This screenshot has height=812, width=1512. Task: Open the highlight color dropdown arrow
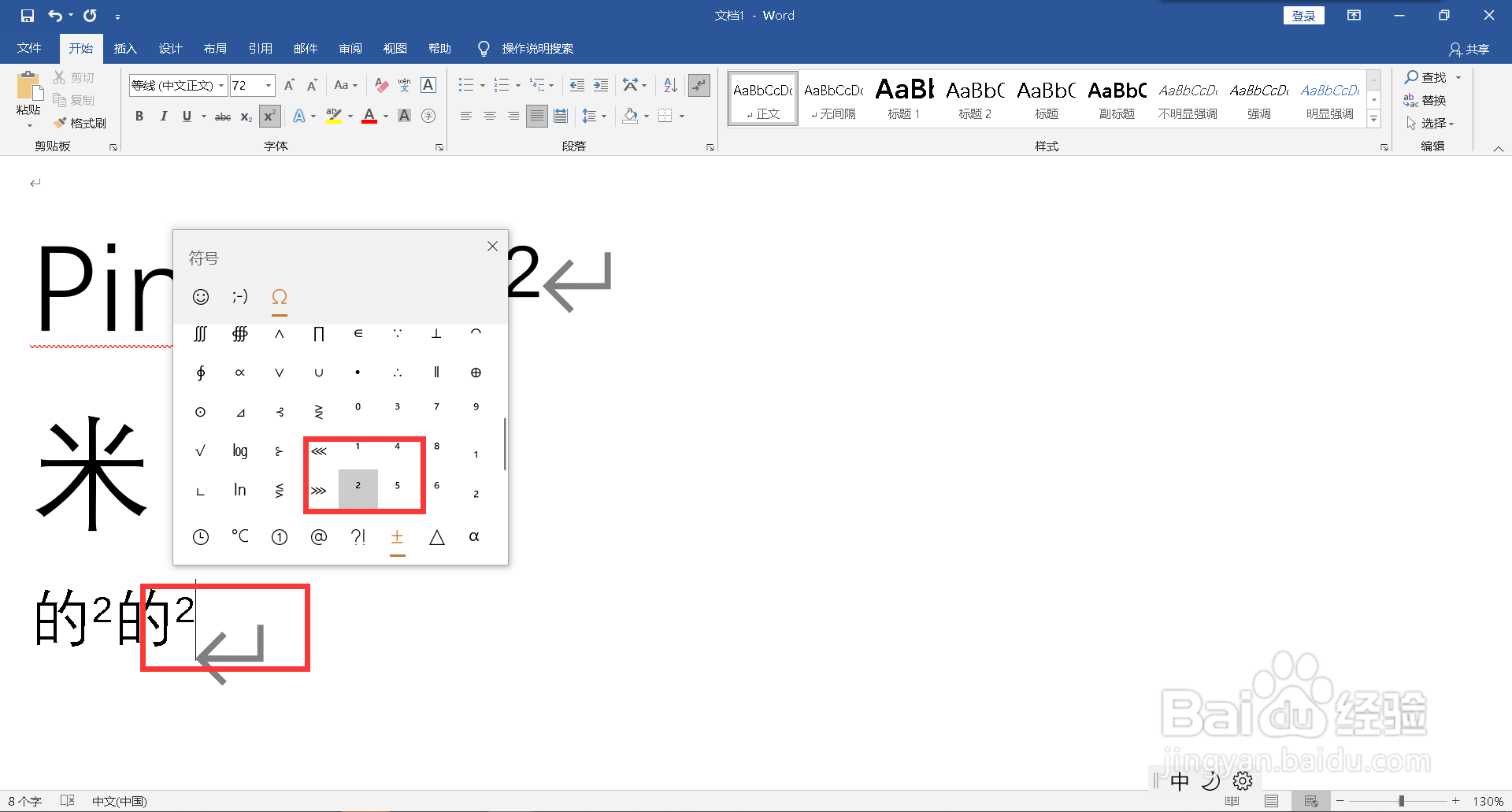350,116
